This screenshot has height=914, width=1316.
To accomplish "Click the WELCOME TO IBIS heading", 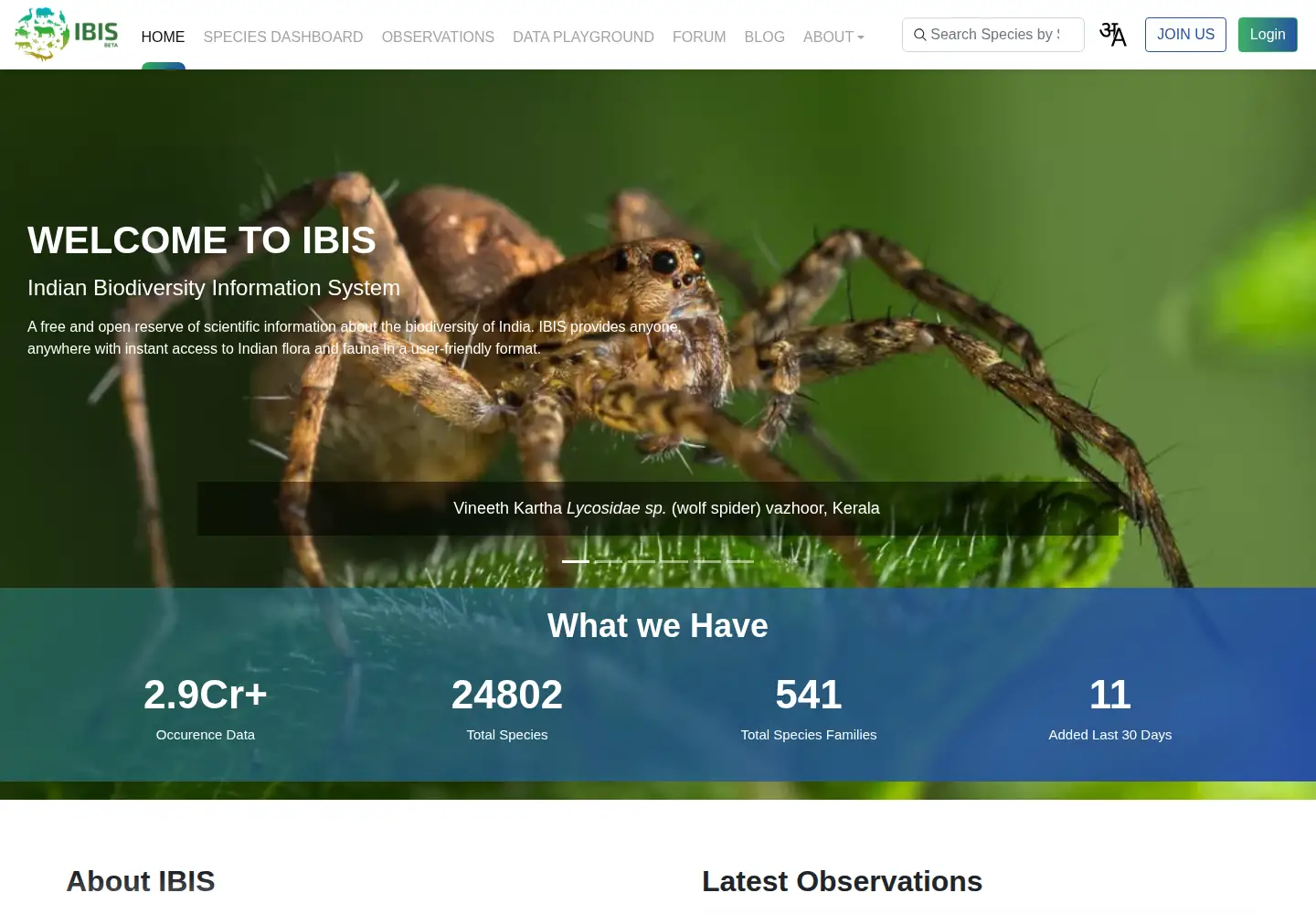I will 202,240.
